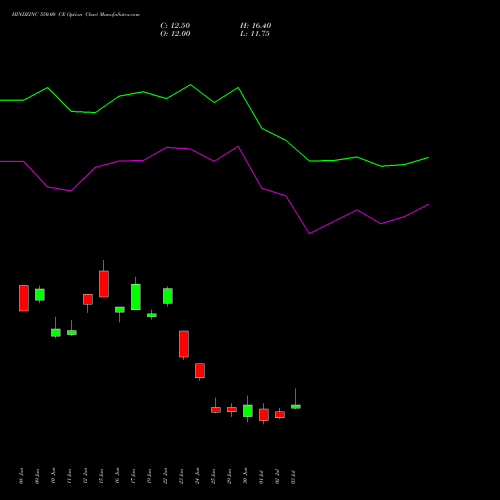The height and width of the screenshot is (500, 500).
Task: Click the open value O: 12.00
Action: [x=175, y=34]
